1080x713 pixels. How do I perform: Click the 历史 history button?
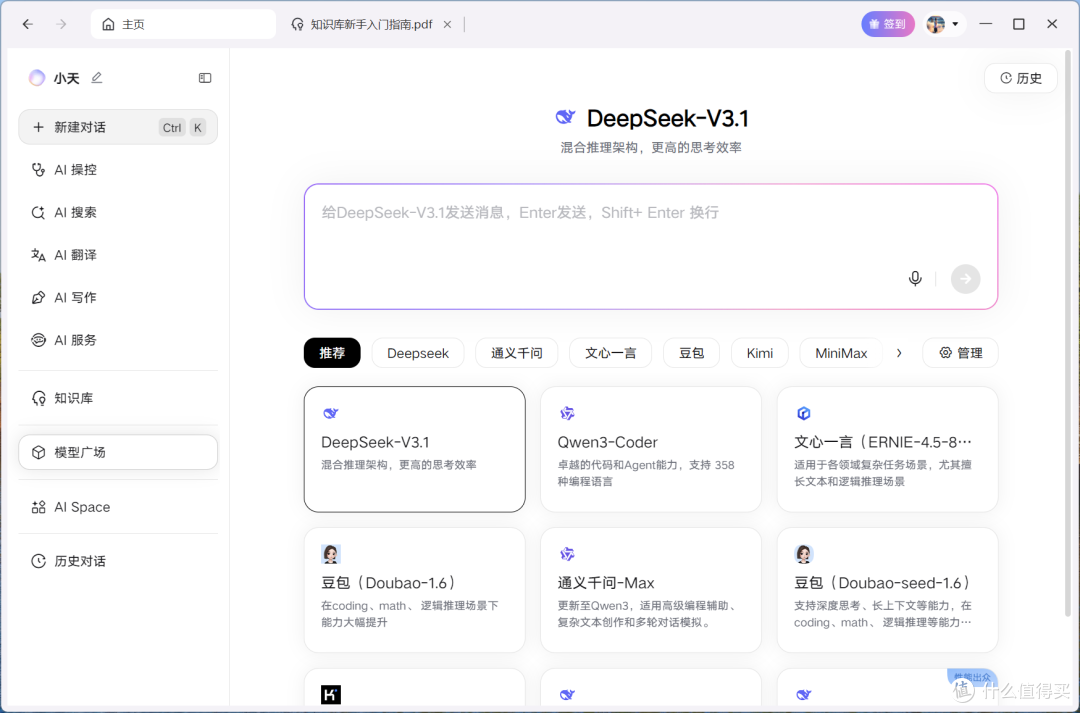(x=1020, y=78)
